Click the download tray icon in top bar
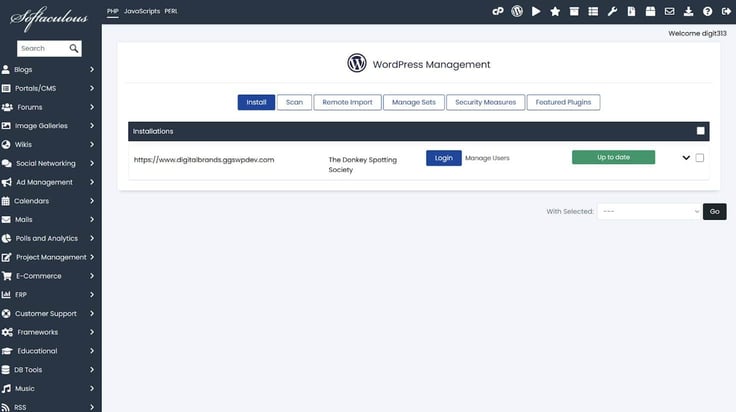This screenshot has width=736, height=412. (x=689, y=11)
